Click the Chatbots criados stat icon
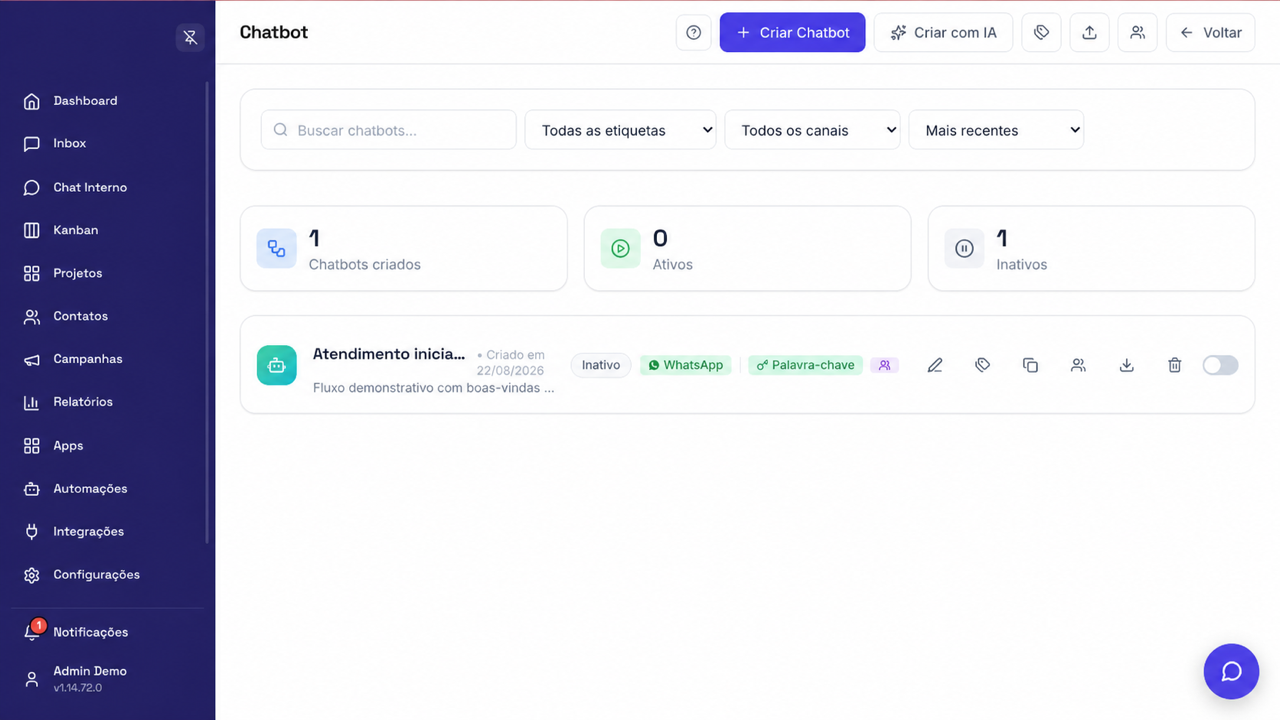The width and height of the screenshot is (1280, 720). tap(277, 249)
